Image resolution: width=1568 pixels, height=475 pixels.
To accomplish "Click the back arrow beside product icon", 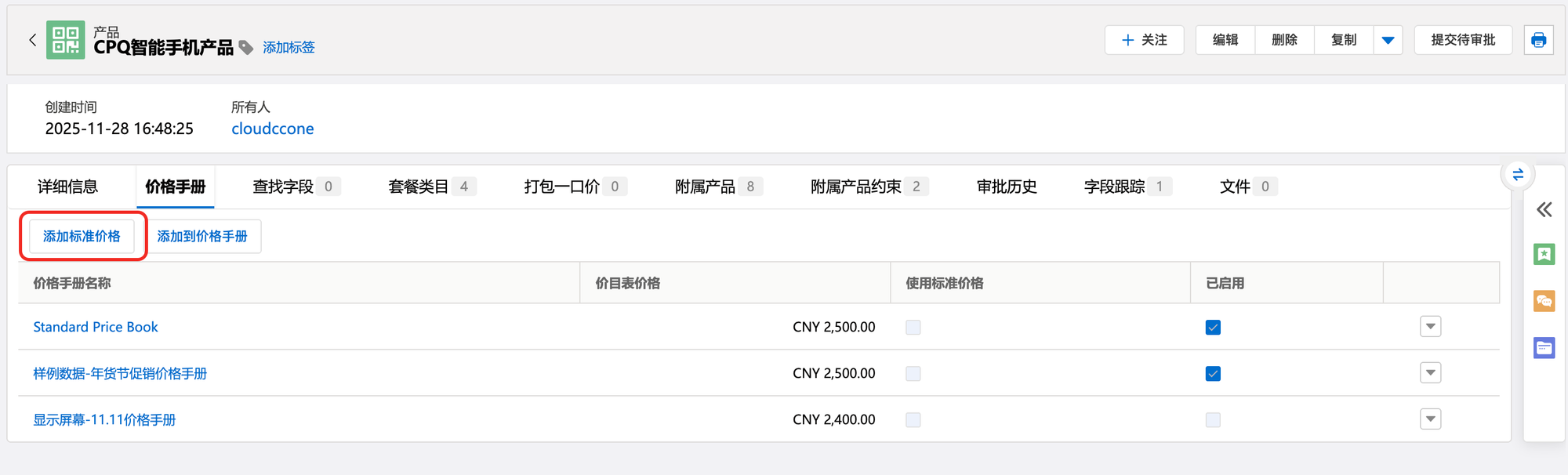I will (x=32, y=40).
